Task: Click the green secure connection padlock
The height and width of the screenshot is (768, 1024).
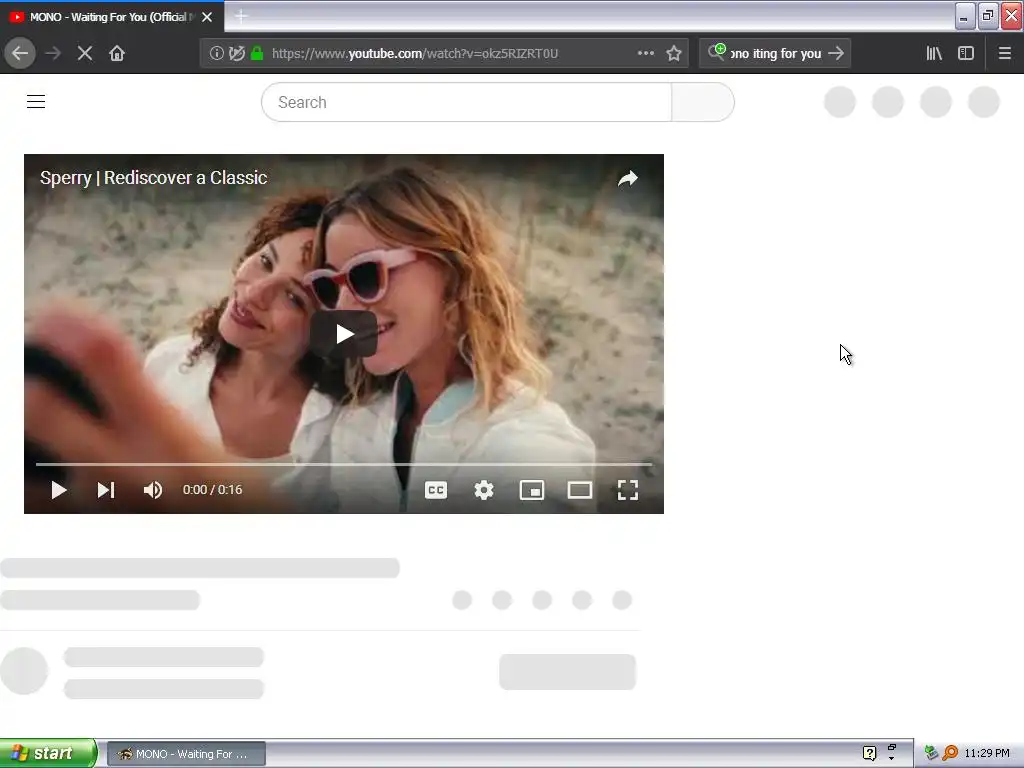Action: click(x=257, y=53)
